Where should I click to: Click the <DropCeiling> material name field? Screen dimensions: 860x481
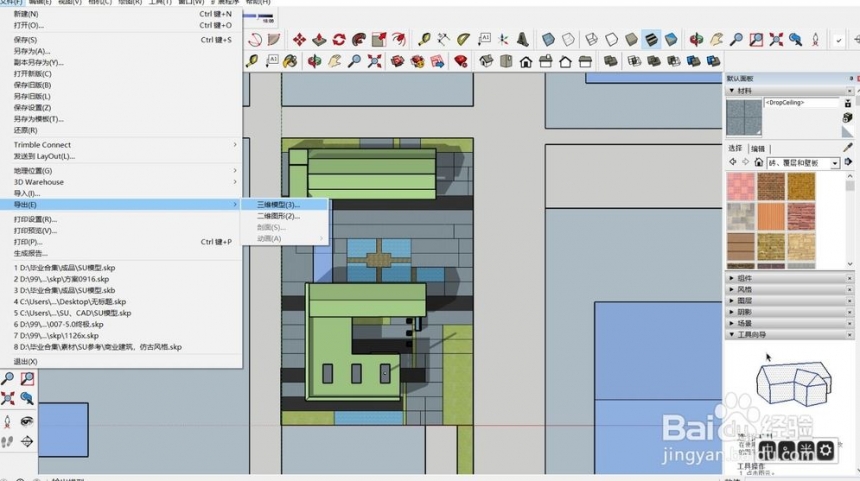[x=801, y=103]
